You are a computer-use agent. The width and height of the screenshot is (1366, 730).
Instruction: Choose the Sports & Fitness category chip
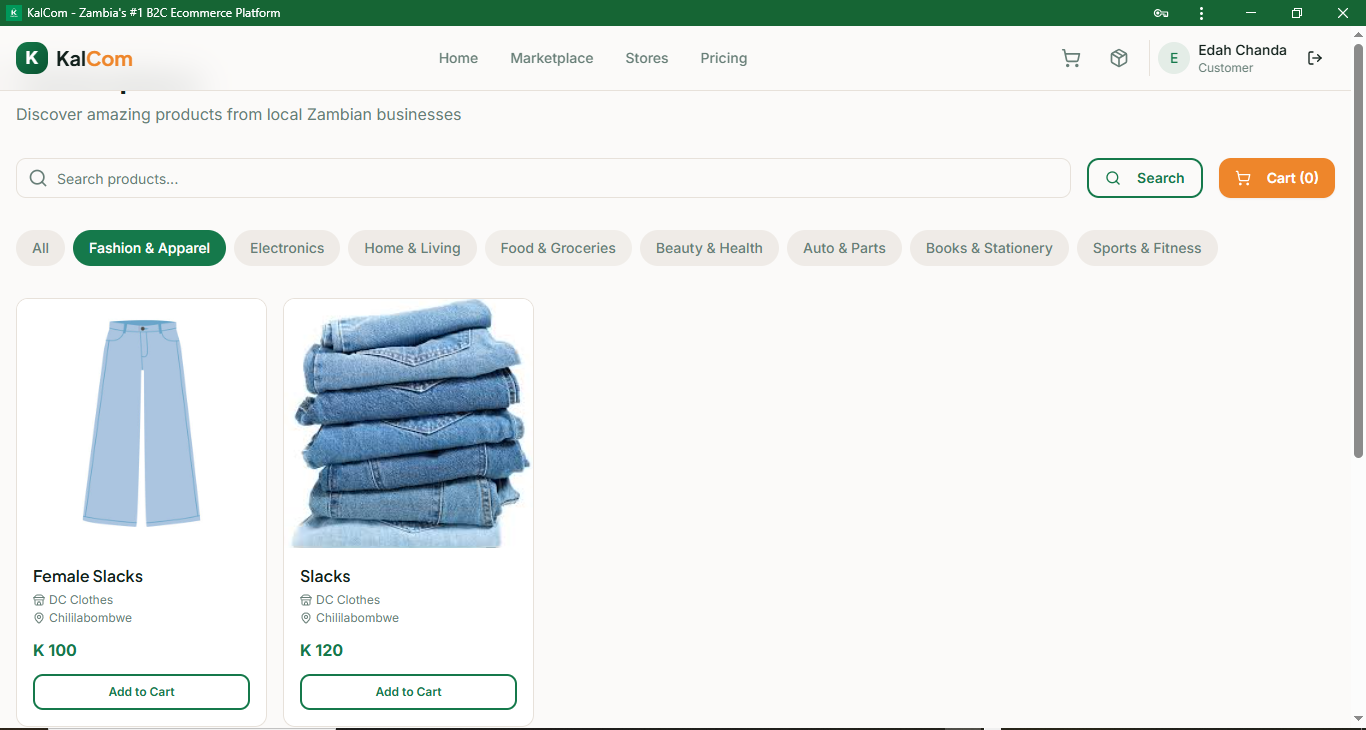point(1146,248)
